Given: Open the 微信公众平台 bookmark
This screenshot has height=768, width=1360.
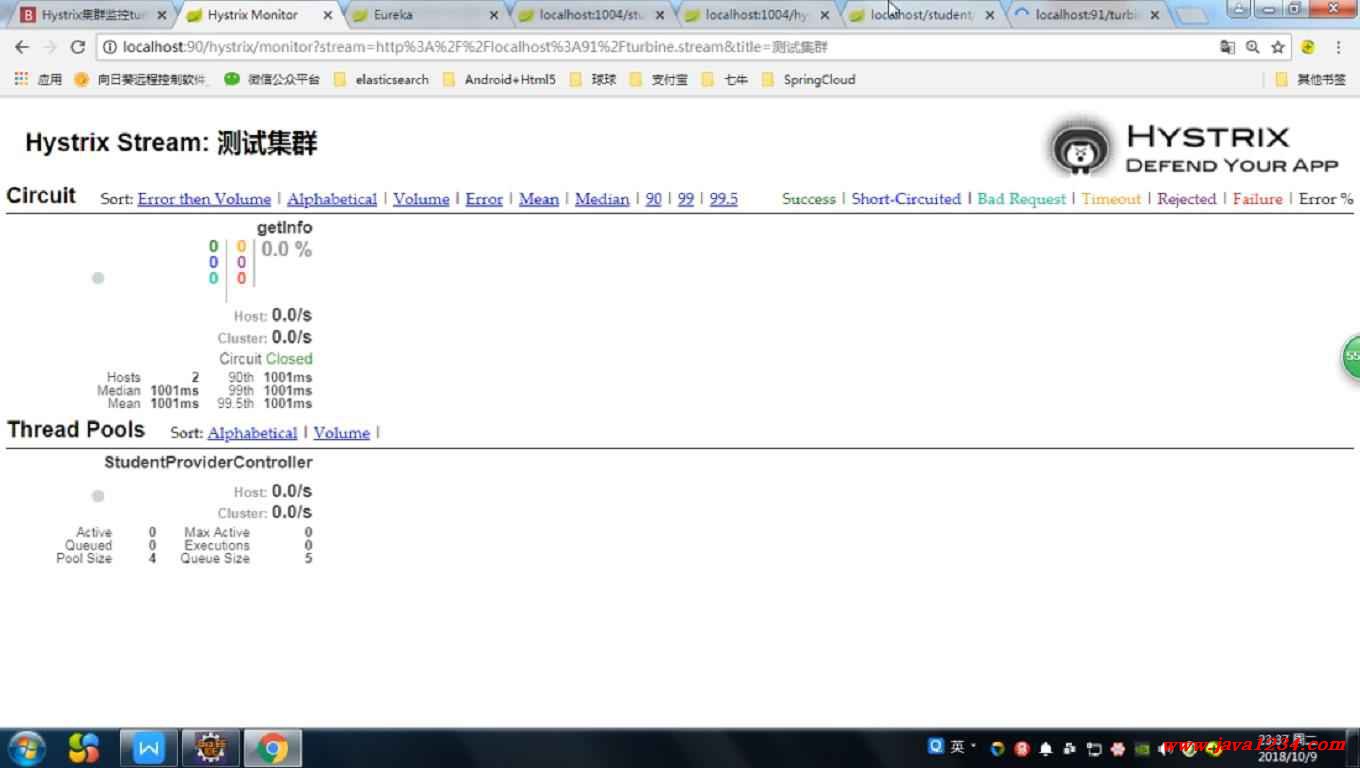Looking at the screenshot, I should [272, 79].
